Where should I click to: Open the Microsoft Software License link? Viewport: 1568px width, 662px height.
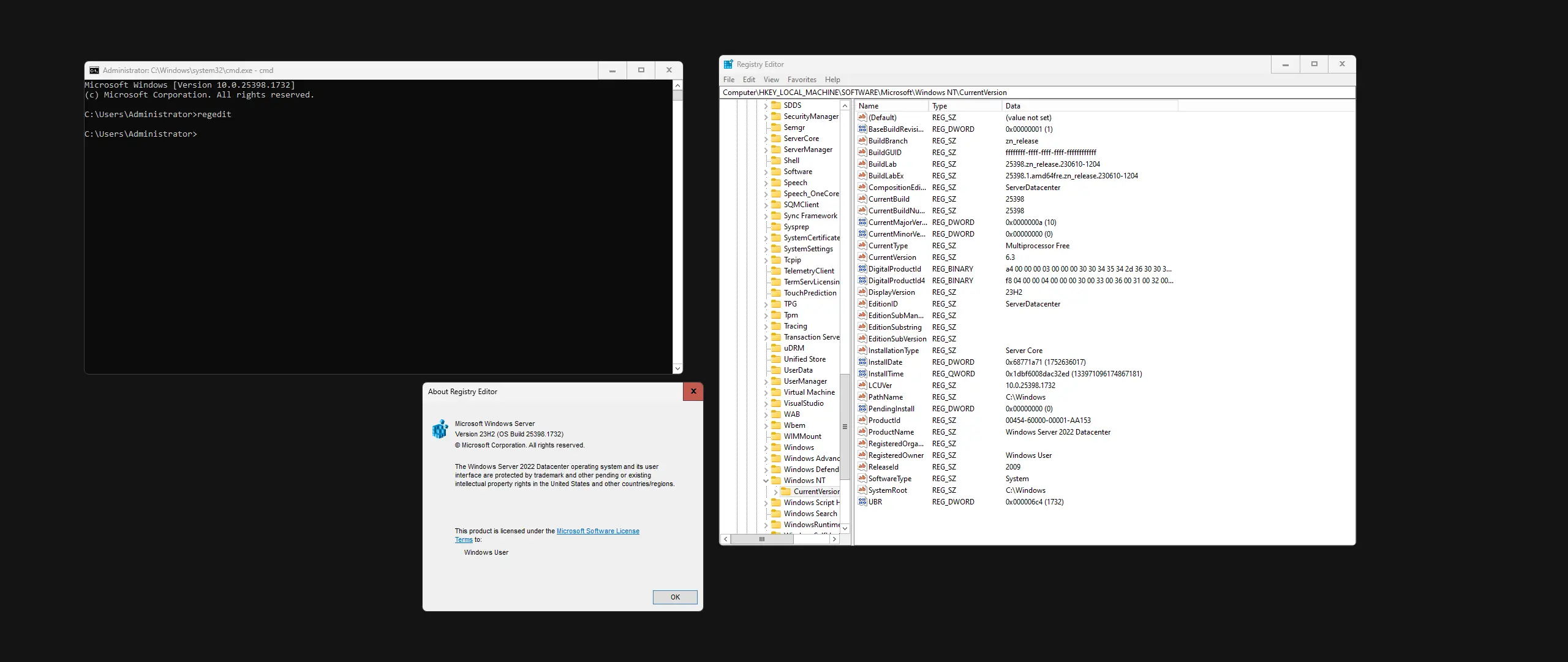point(597,531)
